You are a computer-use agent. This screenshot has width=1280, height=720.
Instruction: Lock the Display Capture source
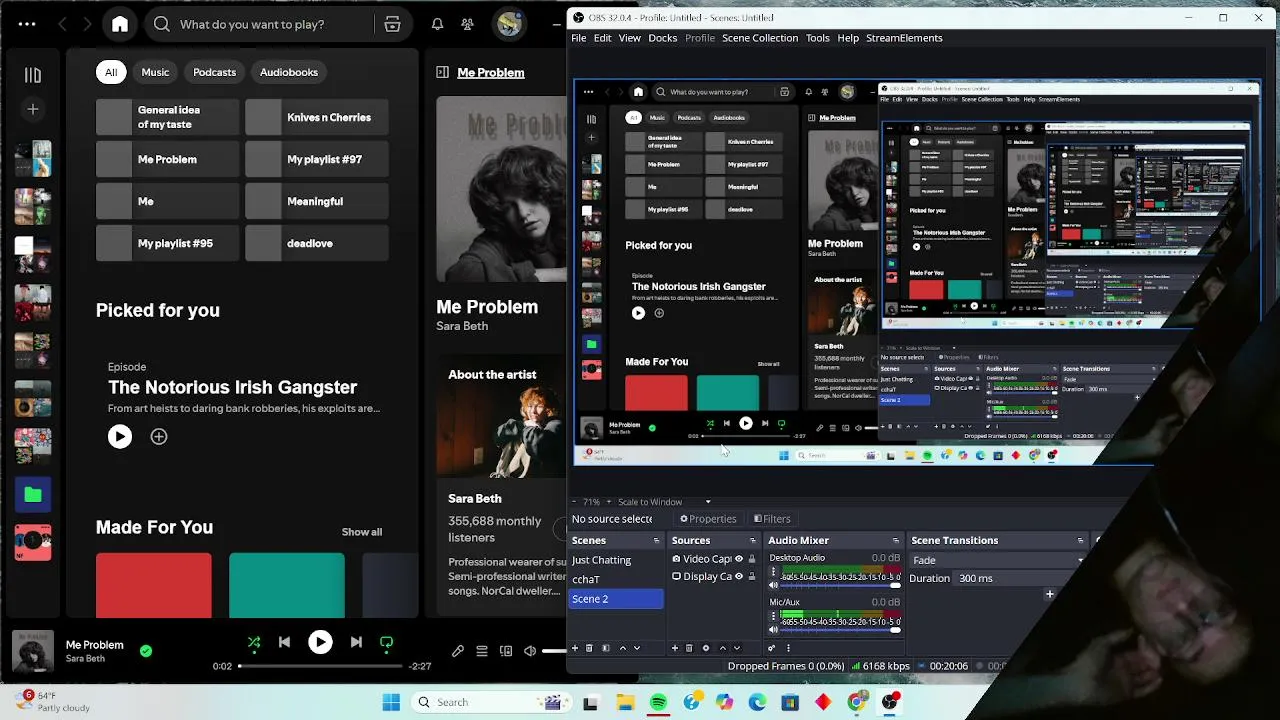tap(752, 576)
